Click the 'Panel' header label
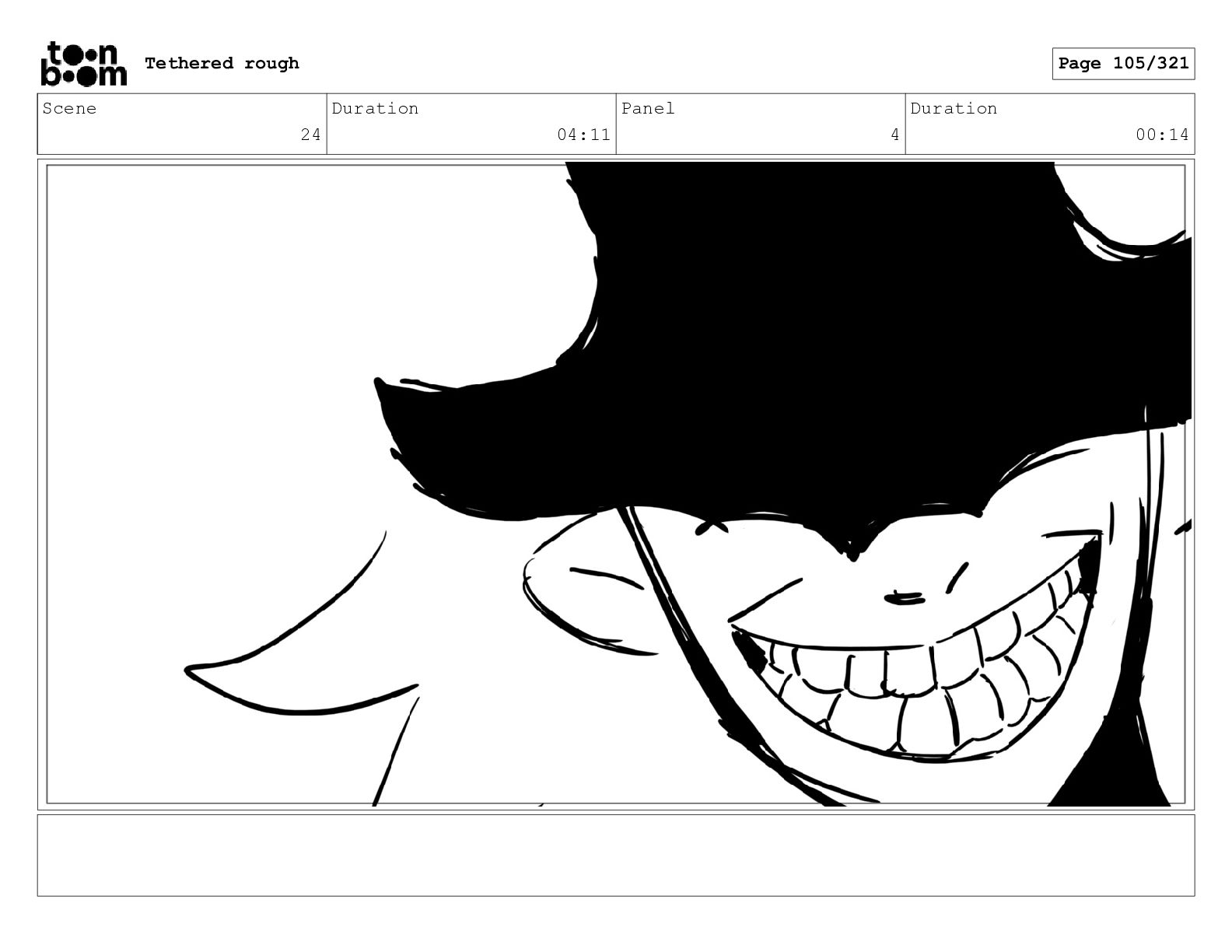Screen dimensions: 1232x952 (647, 108)
